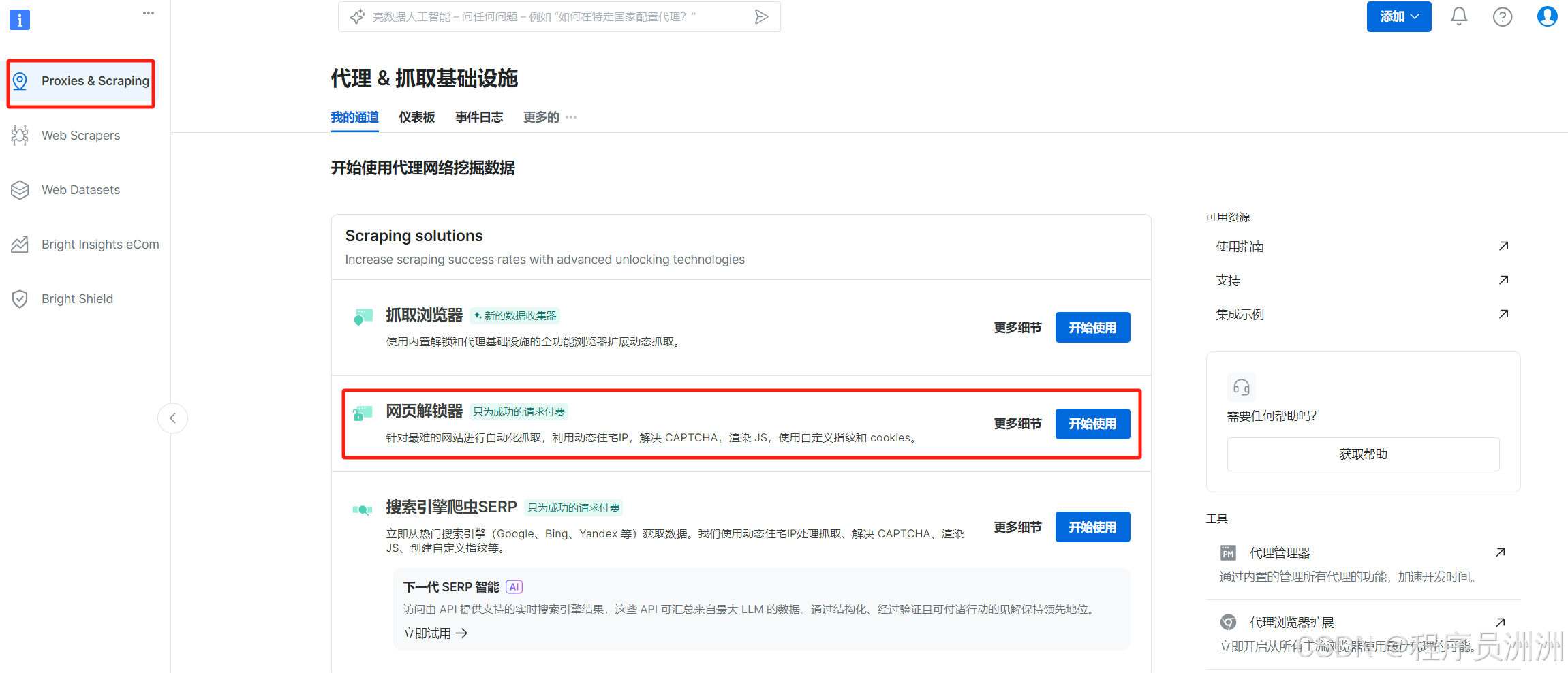This screenshot has width=1568, height=673.
Task: Open the 添加 dropdown button
Action: point(1398,16)
